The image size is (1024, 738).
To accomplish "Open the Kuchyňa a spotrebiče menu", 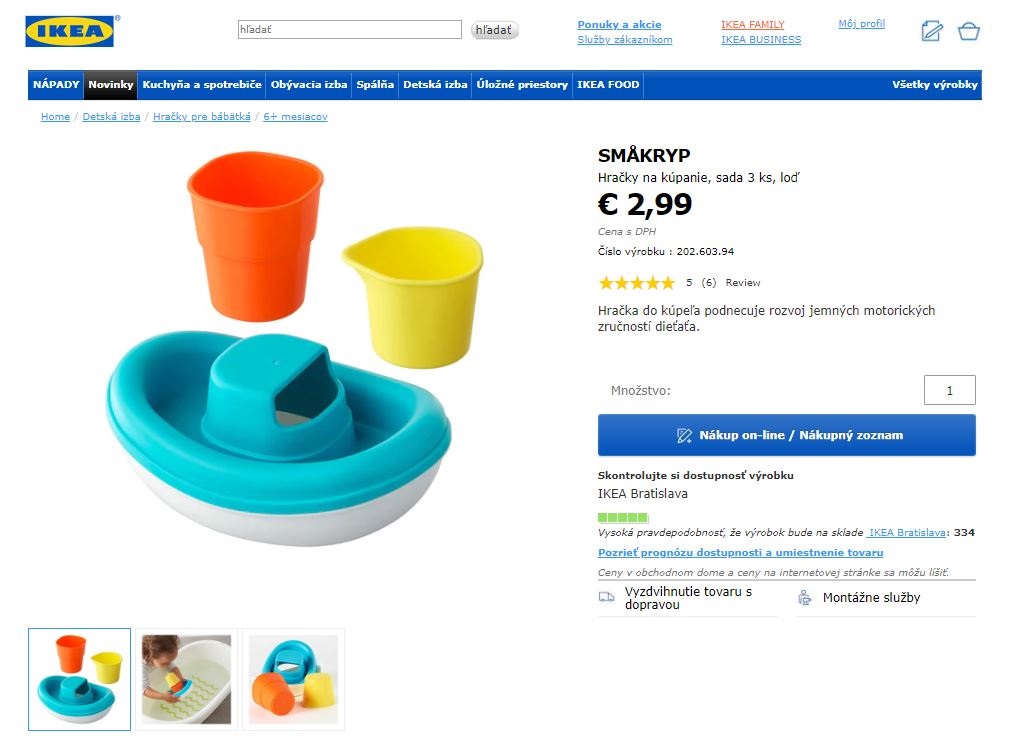I will 202,85.
